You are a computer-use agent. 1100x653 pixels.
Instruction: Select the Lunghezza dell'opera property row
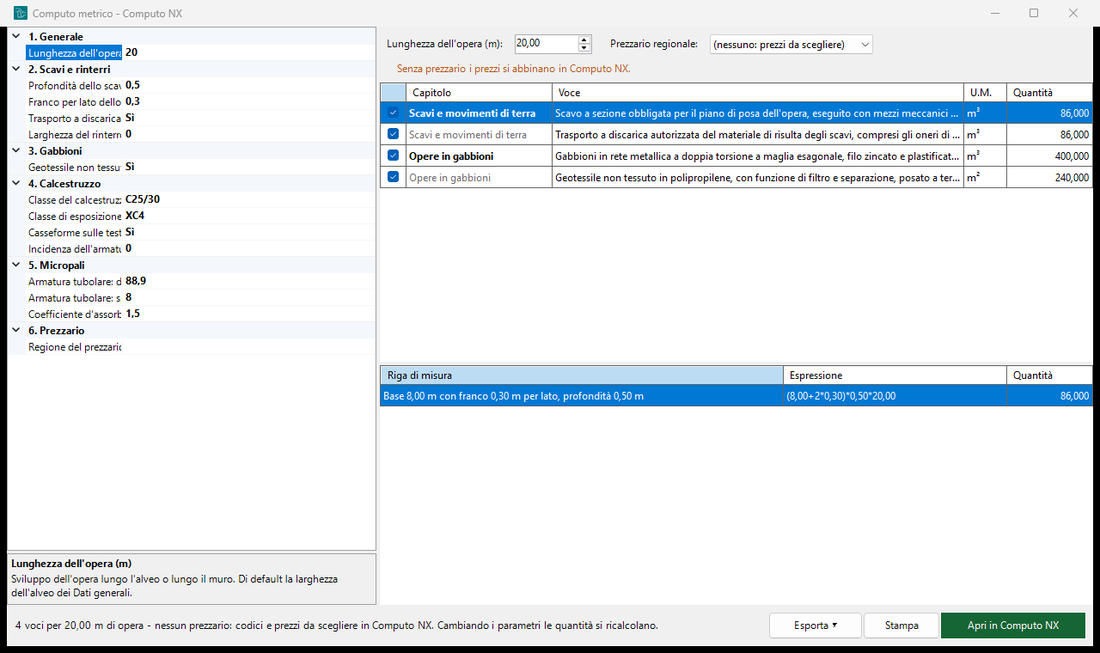tap(200, 53)
